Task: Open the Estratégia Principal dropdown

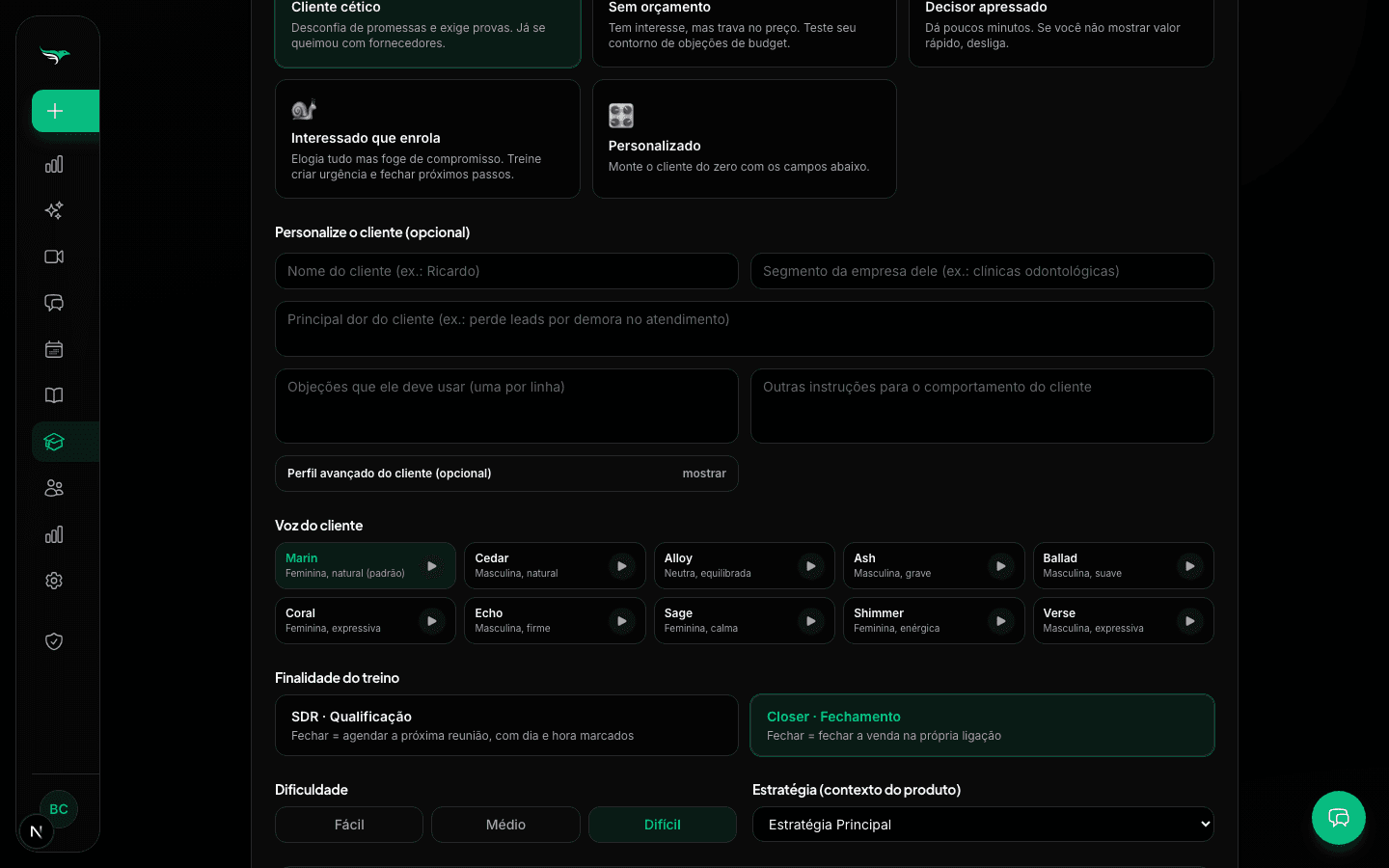Action: point(983,825)
